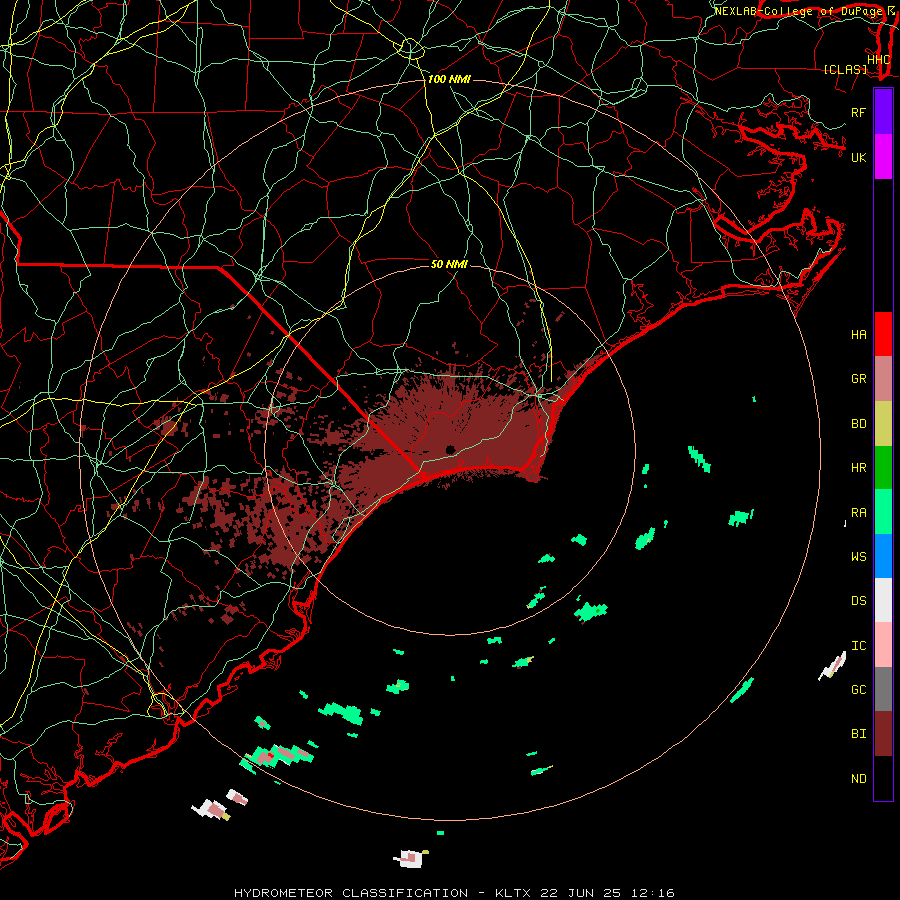Image resolution: width=900 pixels, height=900 pixels.
Task: Select the GC gray legend swatch
Action: pos(883,689)
